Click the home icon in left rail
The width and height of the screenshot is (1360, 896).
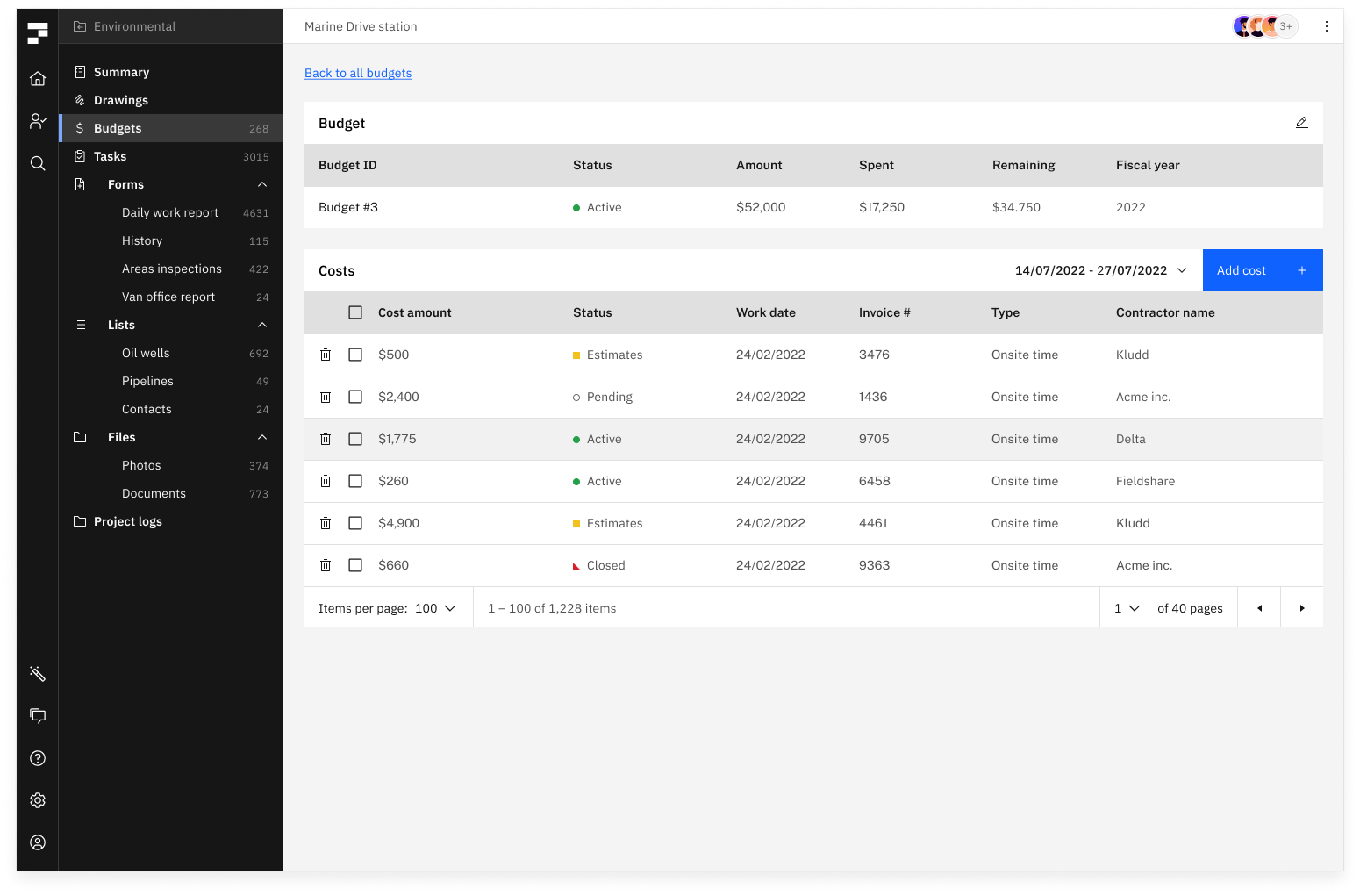coord(38,79)
